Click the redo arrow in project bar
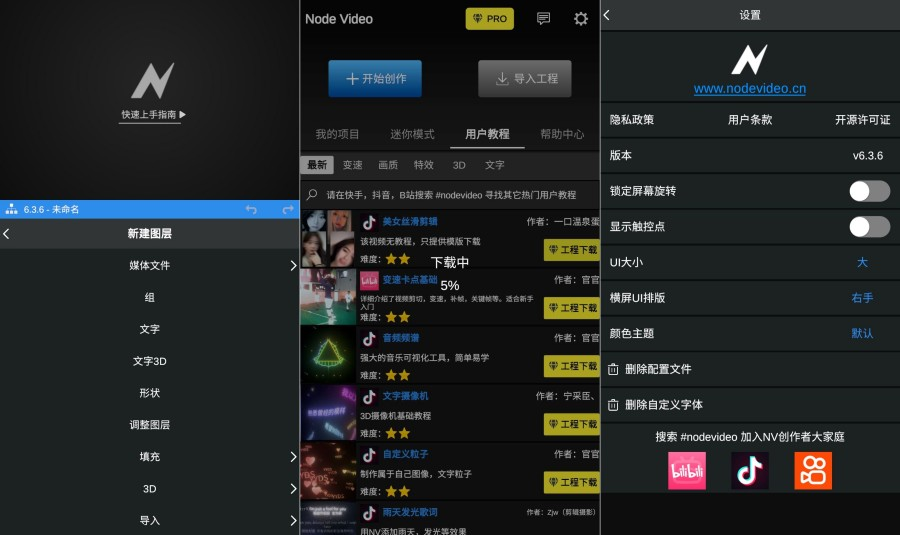Image resolution: width=900 pixels, height=535 pixels. pos(288,210)
